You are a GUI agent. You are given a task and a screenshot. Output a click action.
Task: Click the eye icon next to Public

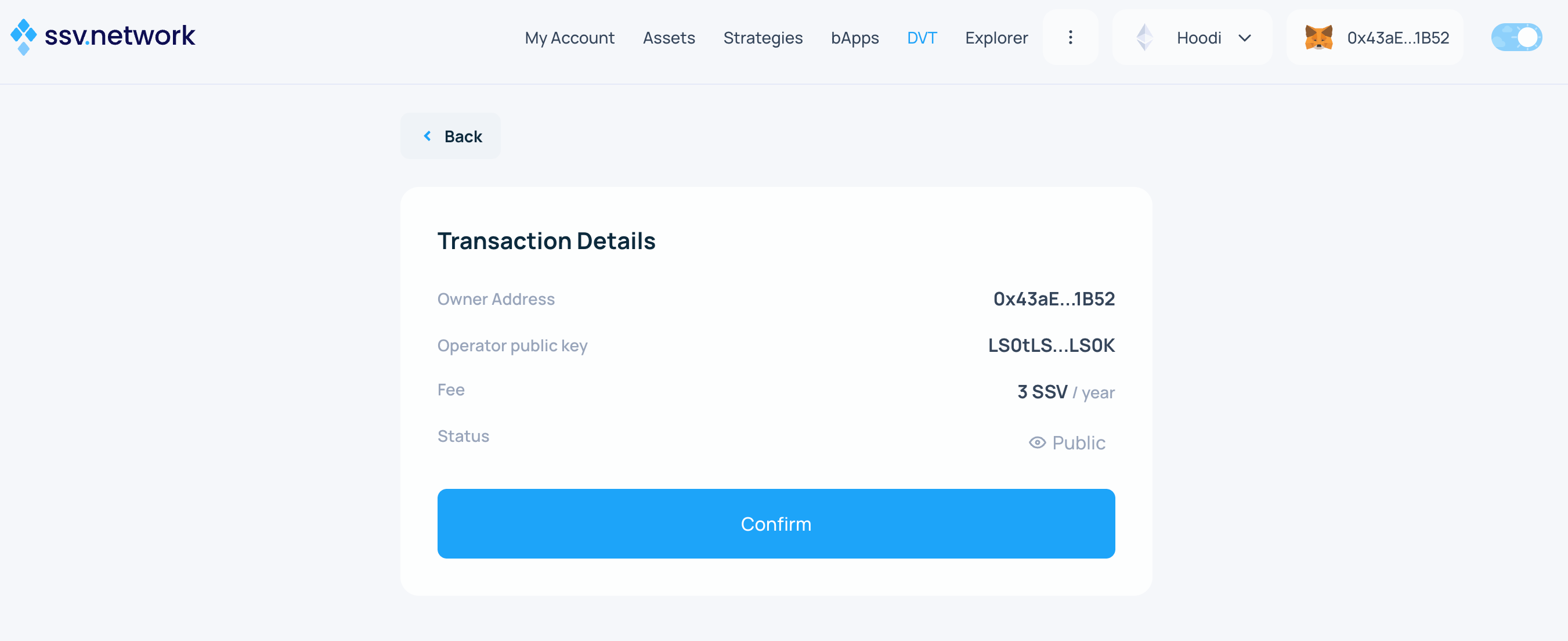click(x=1036, y=442)
